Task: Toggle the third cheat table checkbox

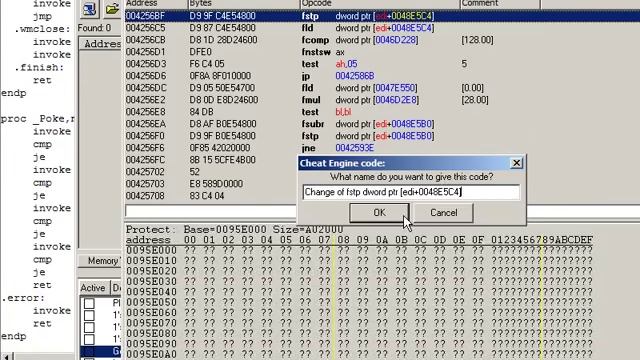Action: 89,327
